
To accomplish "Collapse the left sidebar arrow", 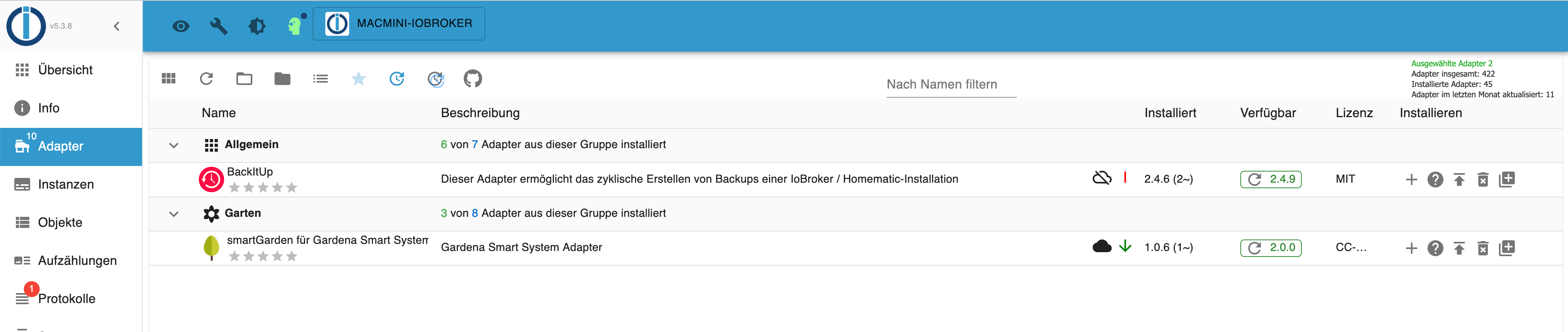I will (116, 25).
